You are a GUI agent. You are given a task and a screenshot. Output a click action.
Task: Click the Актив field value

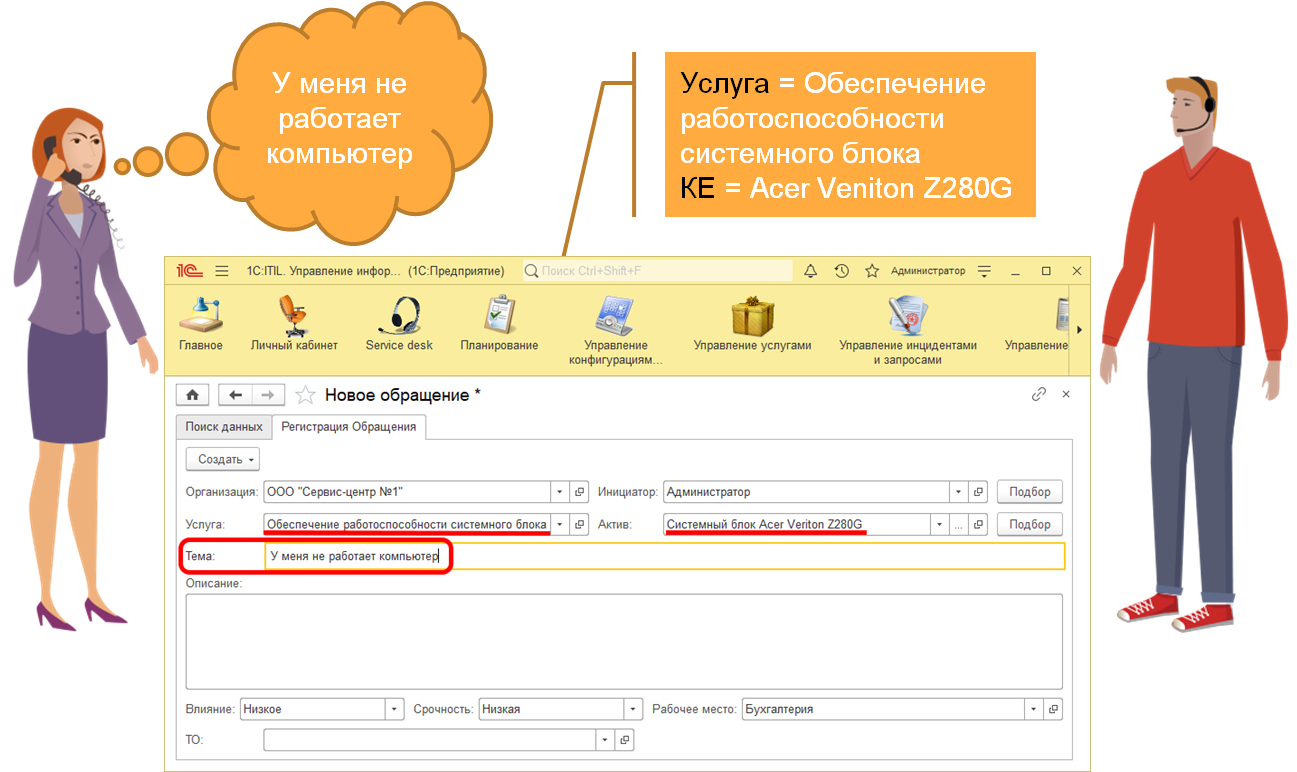click(796, 524)
